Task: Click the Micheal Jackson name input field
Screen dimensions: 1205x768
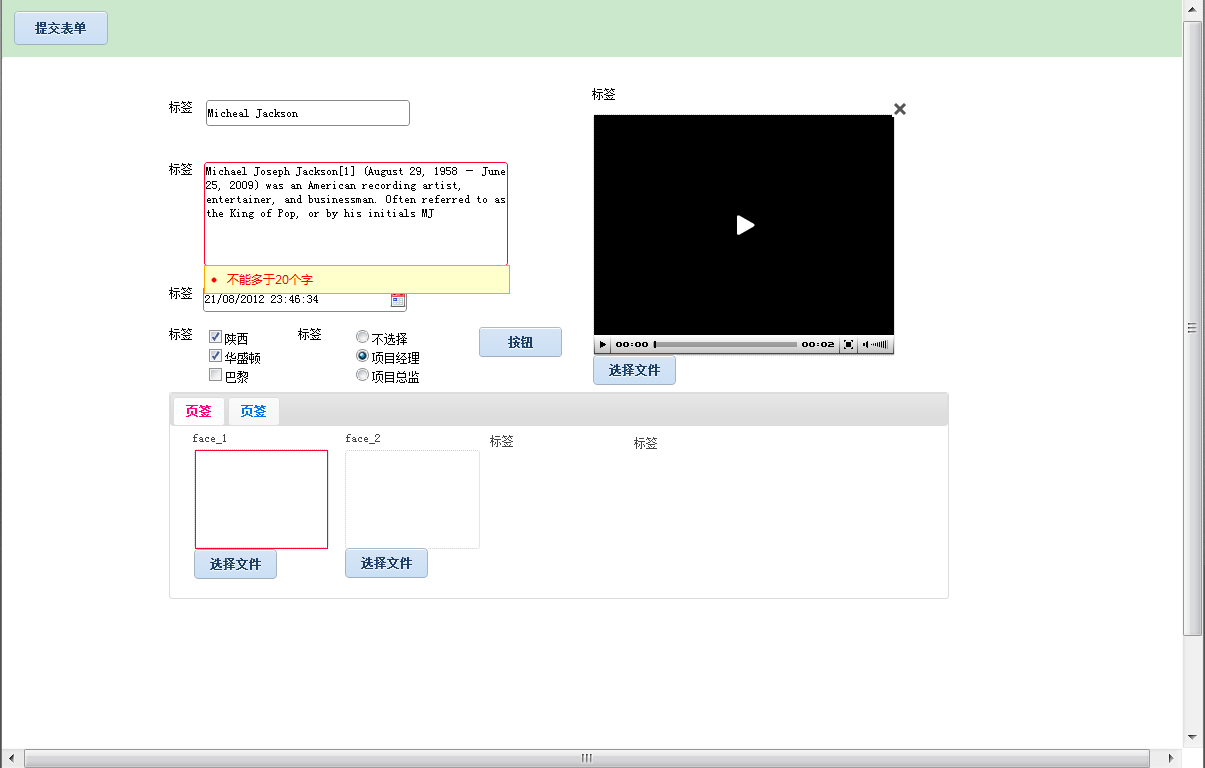Action: (x=307, y=113)
